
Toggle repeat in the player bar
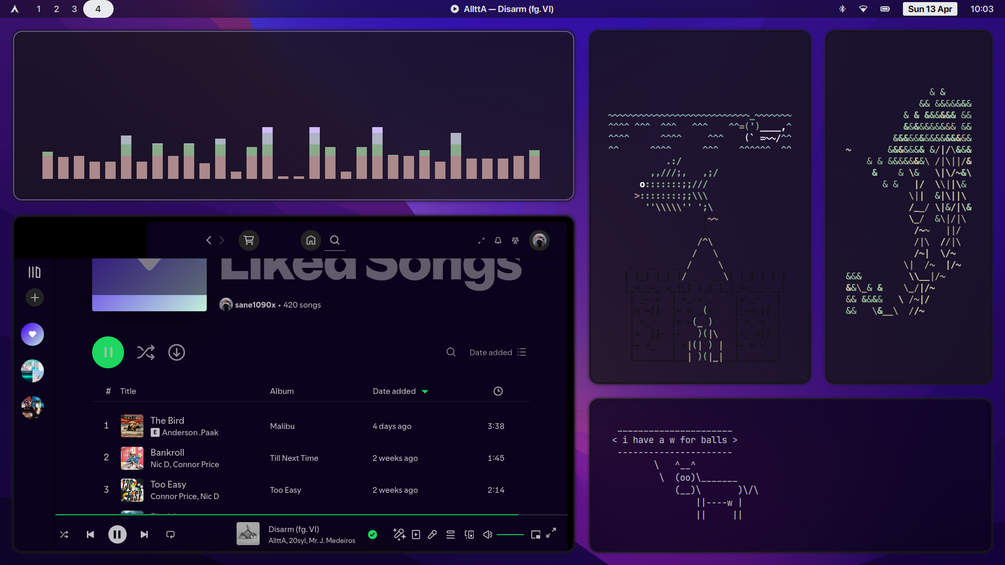tap(170, 534)
